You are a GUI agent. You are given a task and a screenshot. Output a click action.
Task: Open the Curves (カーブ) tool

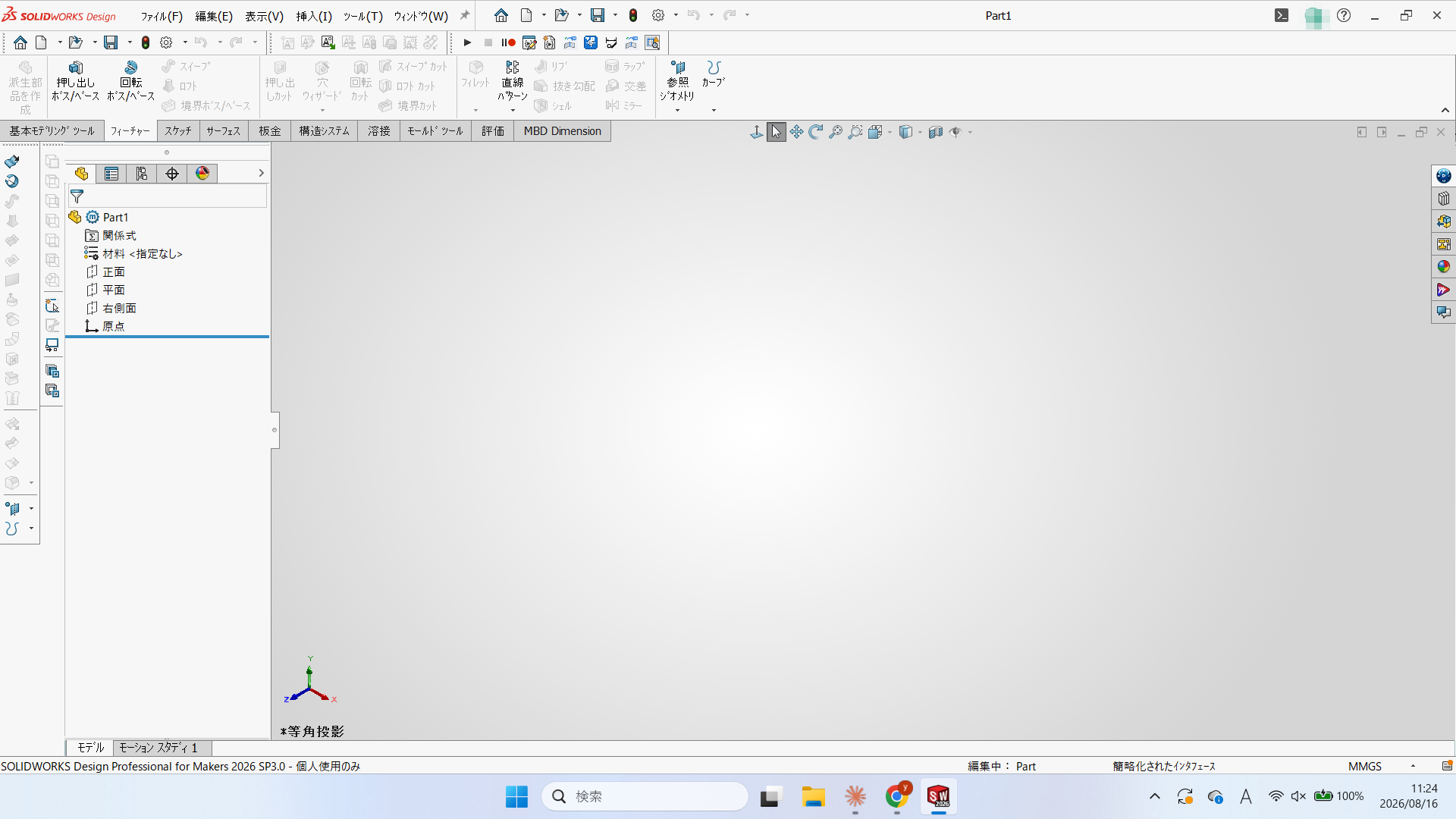pos(714,74)
